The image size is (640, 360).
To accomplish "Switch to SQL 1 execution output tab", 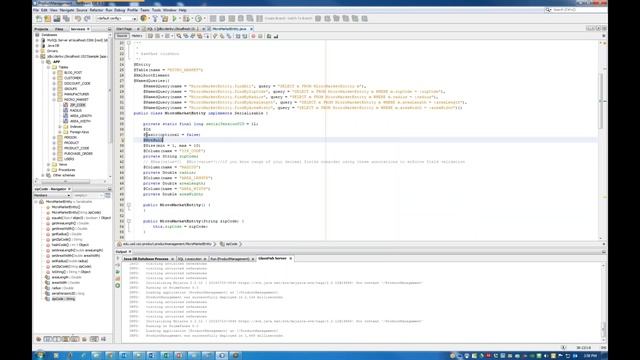I will click(x=192, y=259).
